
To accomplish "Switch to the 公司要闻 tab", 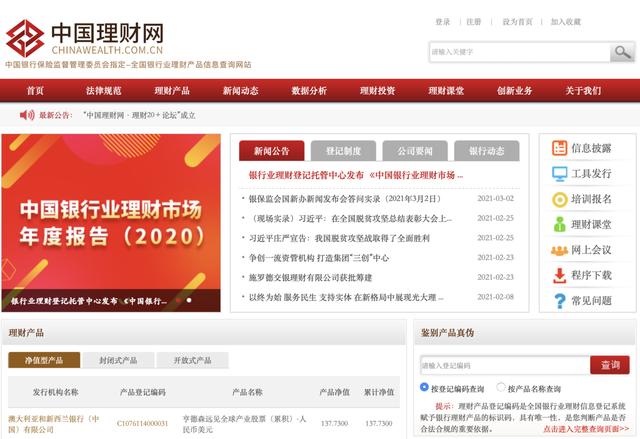I will (415, 151).
